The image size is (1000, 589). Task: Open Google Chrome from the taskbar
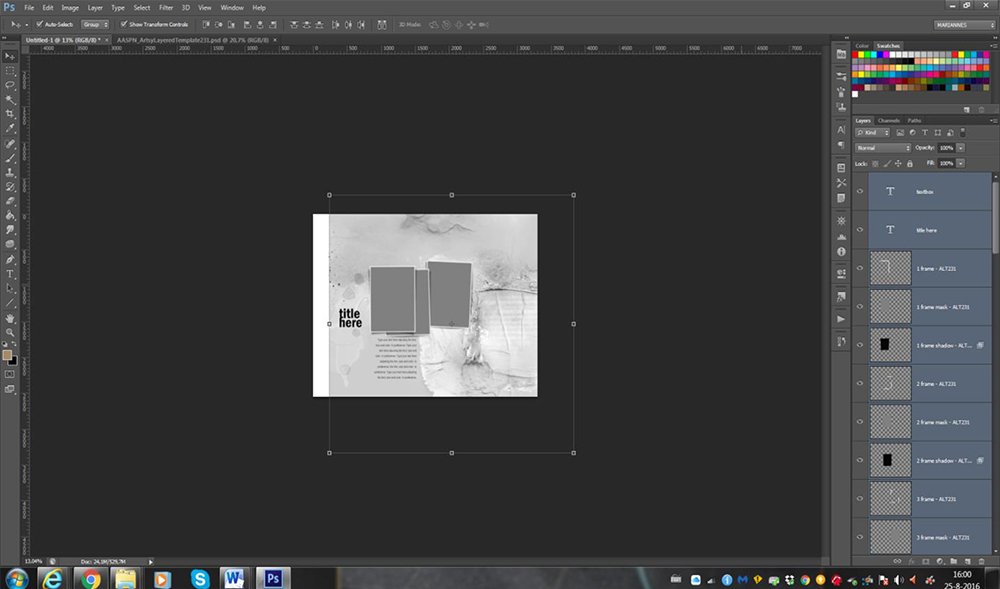point(91,578)
